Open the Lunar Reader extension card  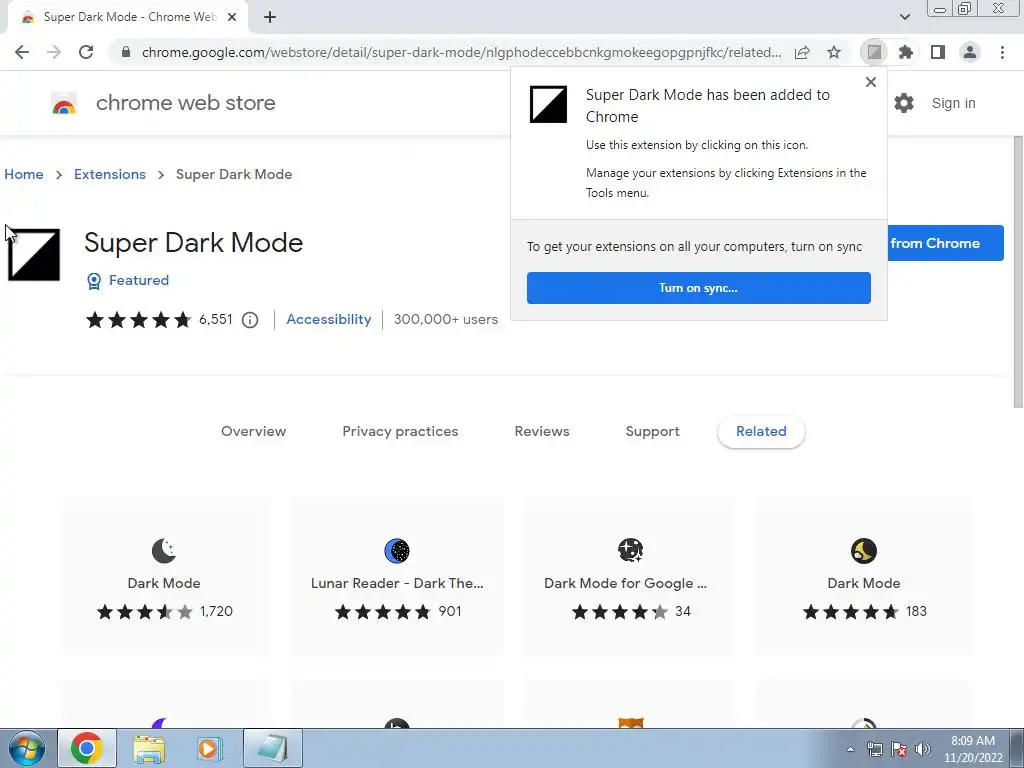coord(397,577)
